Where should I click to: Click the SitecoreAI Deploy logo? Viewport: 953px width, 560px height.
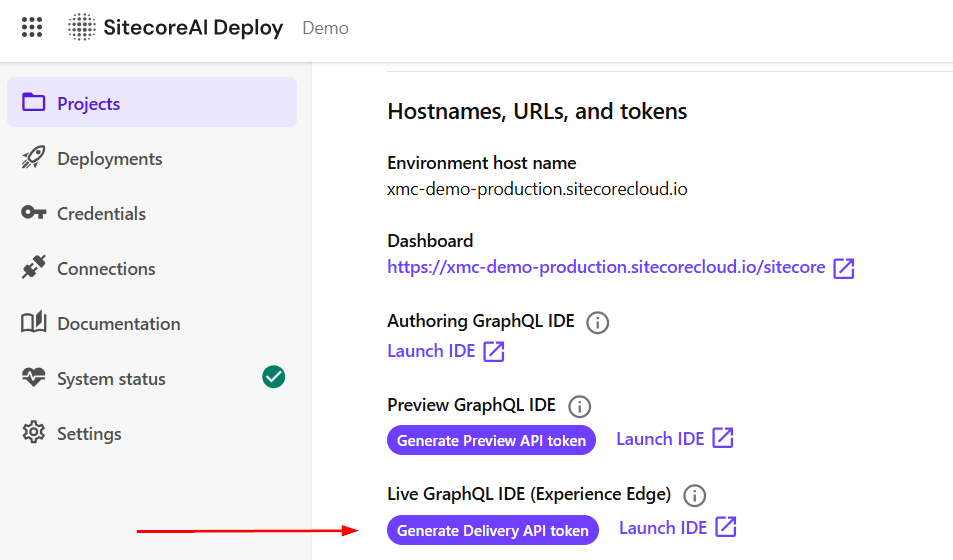coord(81,27)
